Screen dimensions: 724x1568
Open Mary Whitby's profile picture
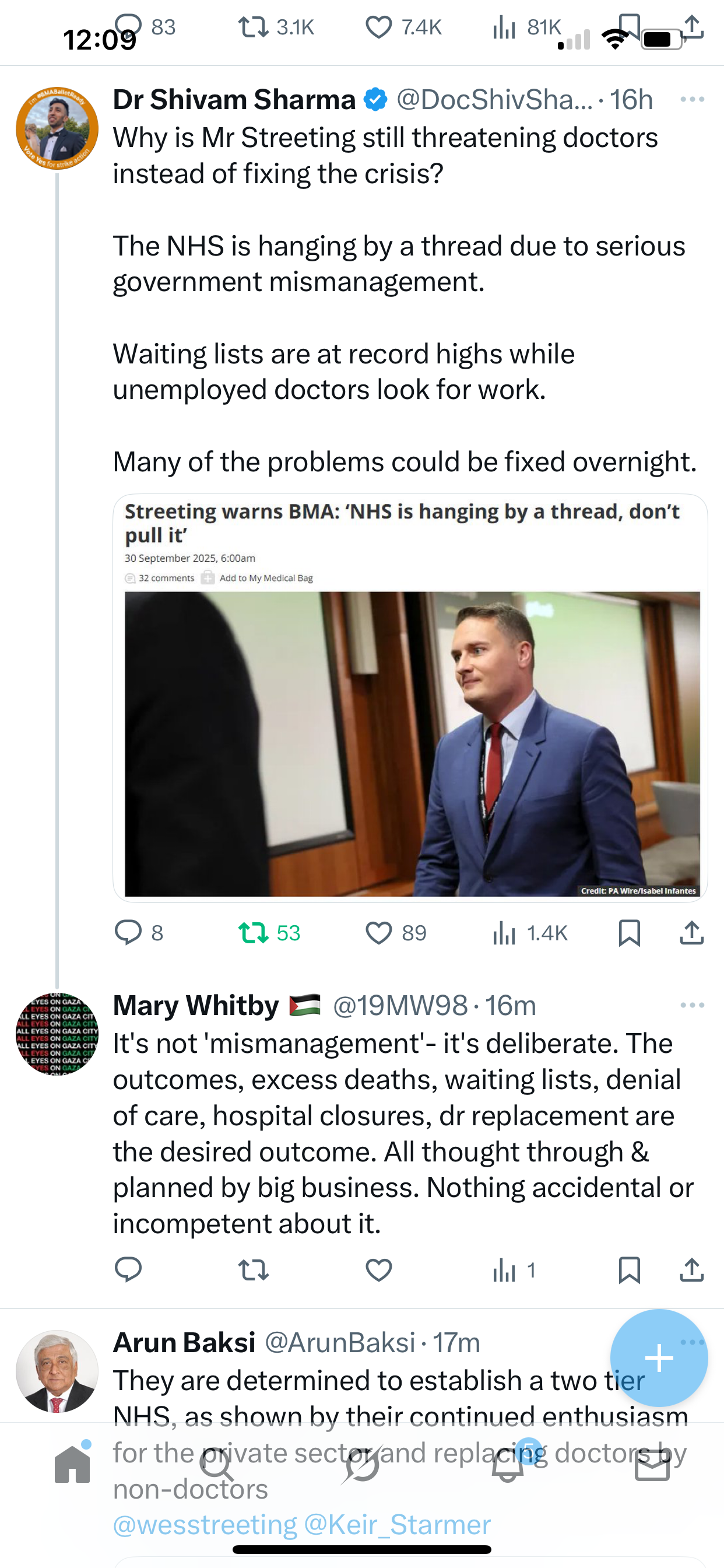[x=57, y=1034]
